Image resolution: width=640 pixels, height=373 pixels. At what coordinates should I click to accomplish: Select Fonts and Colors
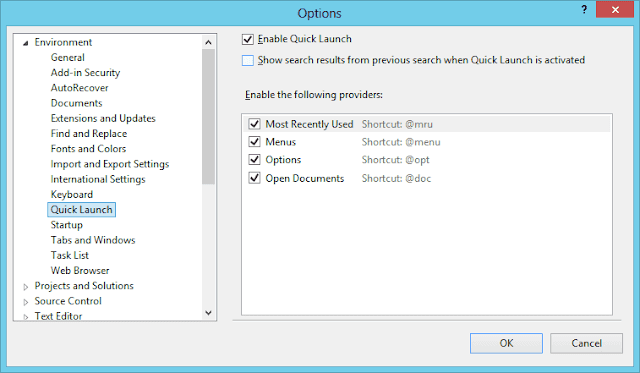[x=88, y=149]
